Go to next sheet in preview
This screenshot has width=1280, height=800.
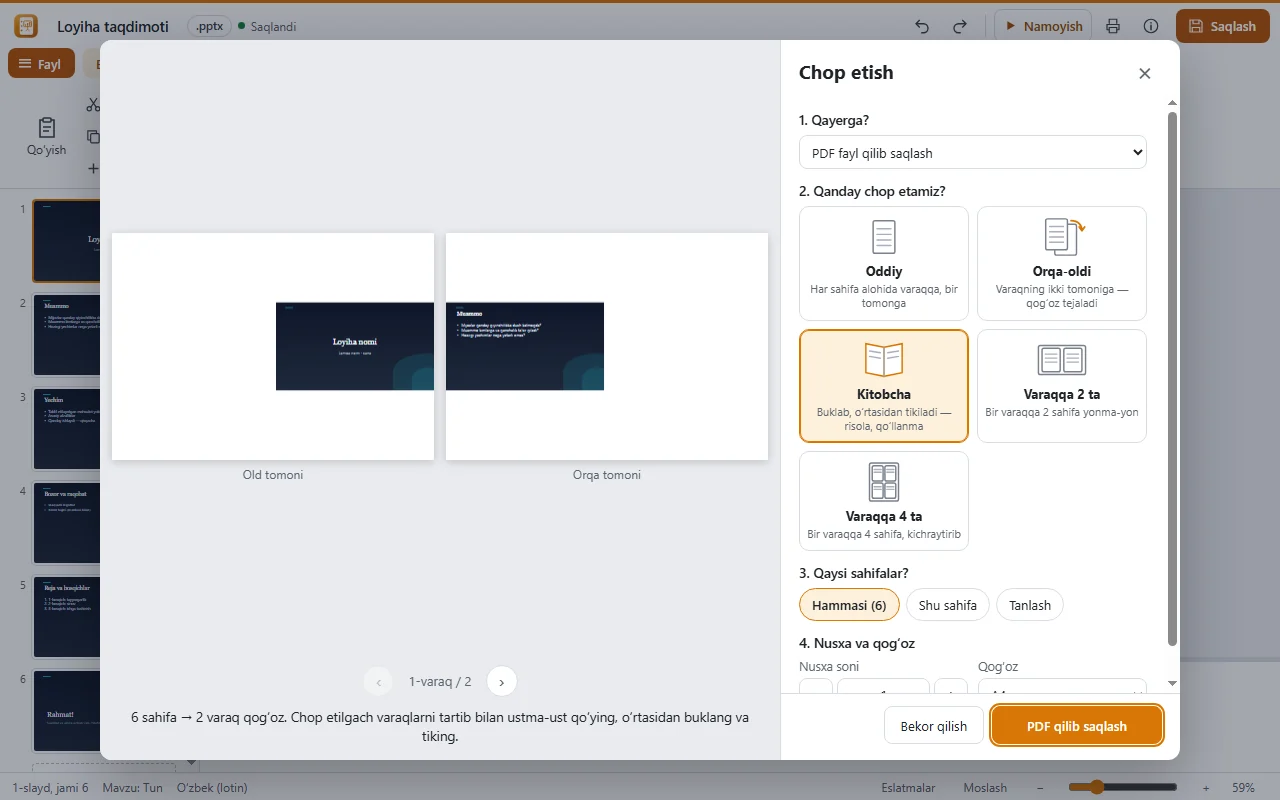click(502, 682)
